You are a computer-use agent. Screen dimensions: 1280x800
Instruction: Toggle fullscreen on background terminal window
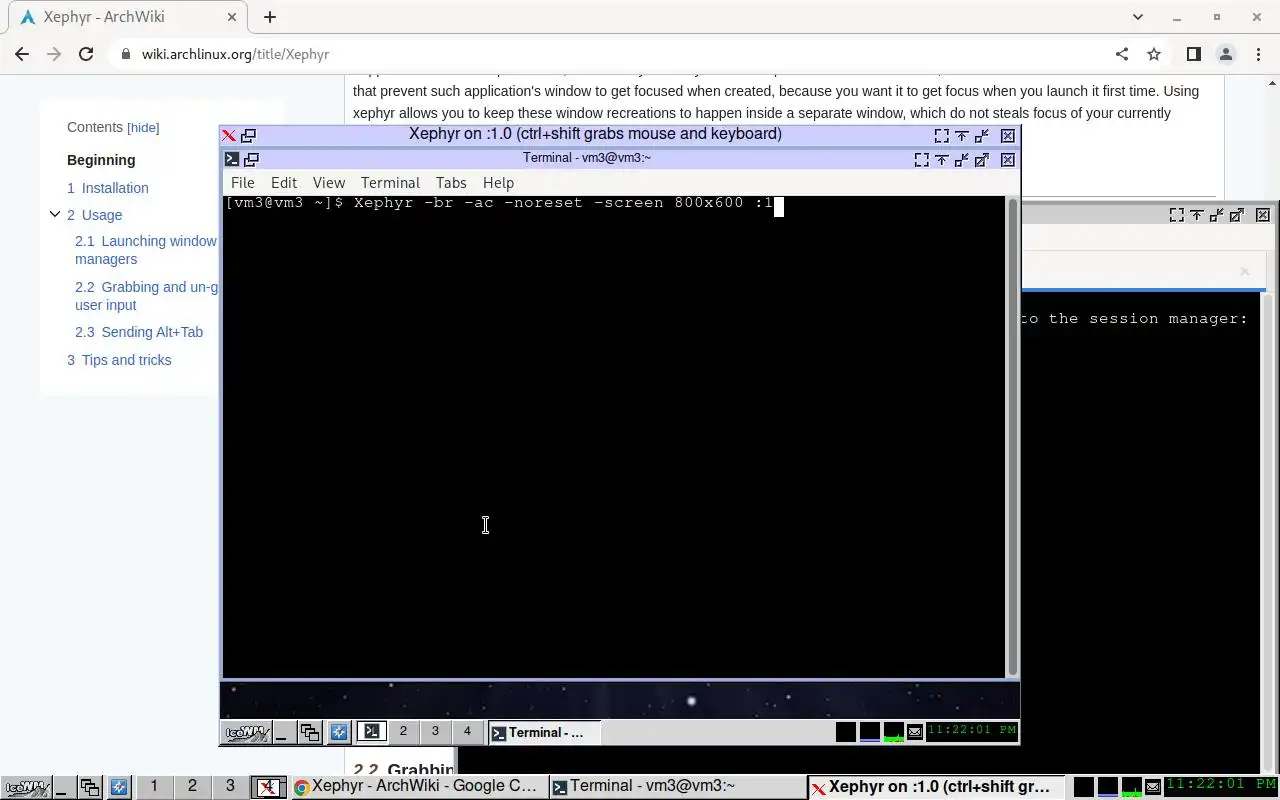(1176, 215)
